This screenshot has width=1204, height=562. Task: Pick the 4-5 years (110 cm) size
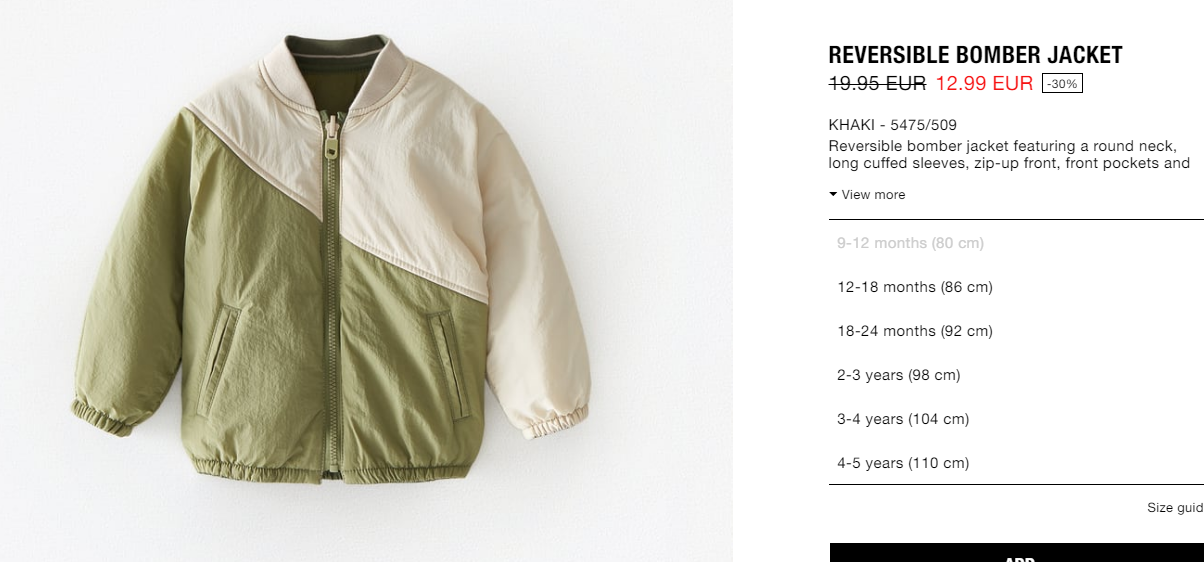(1016, 463)
